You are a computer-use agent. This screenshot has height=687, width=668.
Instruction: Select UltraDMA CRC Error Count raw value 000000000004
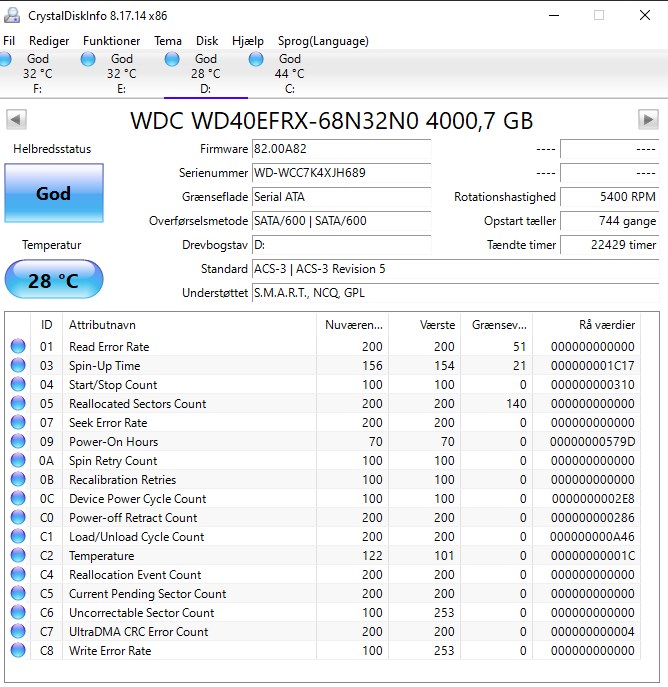[592, 632]
